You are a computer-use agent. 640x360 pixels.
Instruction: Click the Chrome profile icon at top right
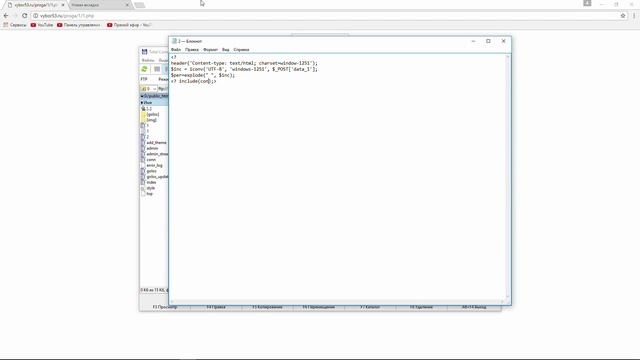point(587,3)
